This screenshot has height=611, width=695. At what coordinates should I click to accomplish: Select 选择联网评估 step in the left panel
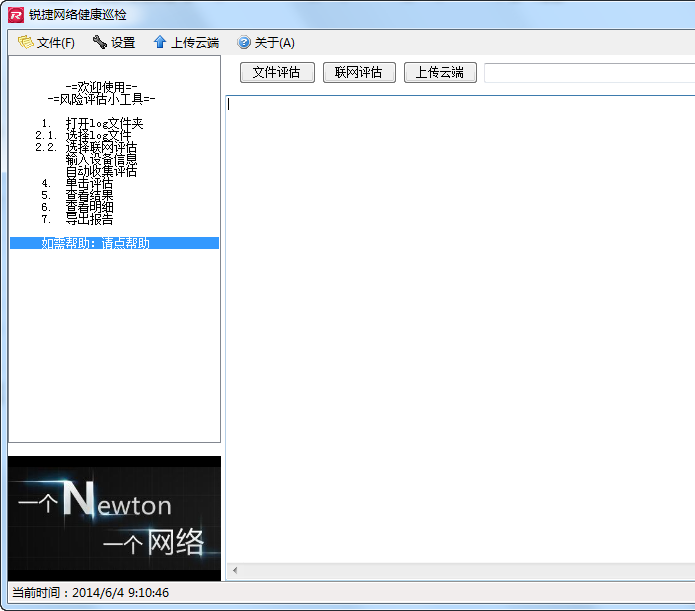point(101,147)
